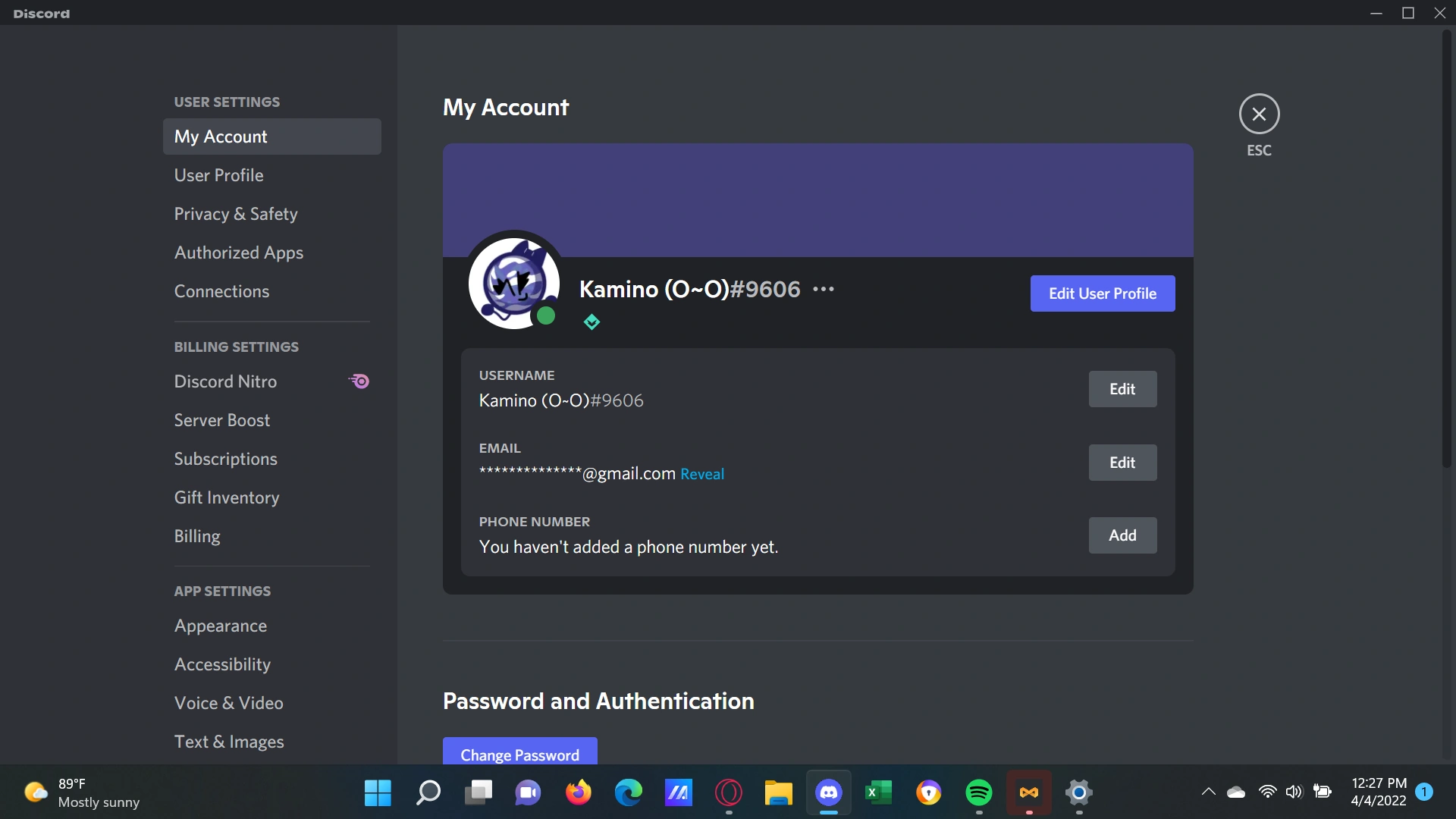
Task: Add a phone number to the account
Action: click(x=1122, y=535)
